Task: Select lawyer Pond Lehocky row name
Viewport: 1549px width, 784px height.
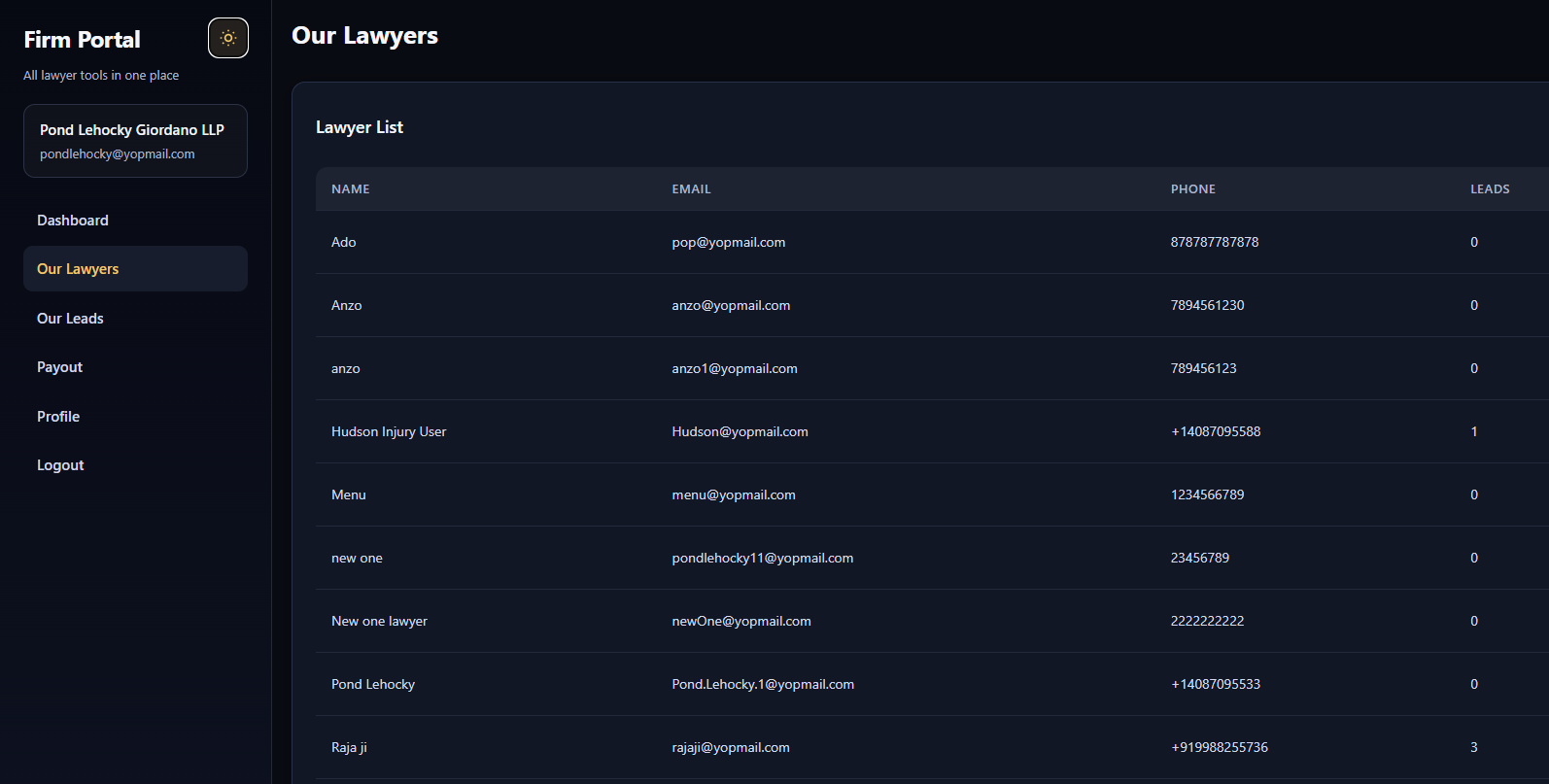Action: click(373, 685)
